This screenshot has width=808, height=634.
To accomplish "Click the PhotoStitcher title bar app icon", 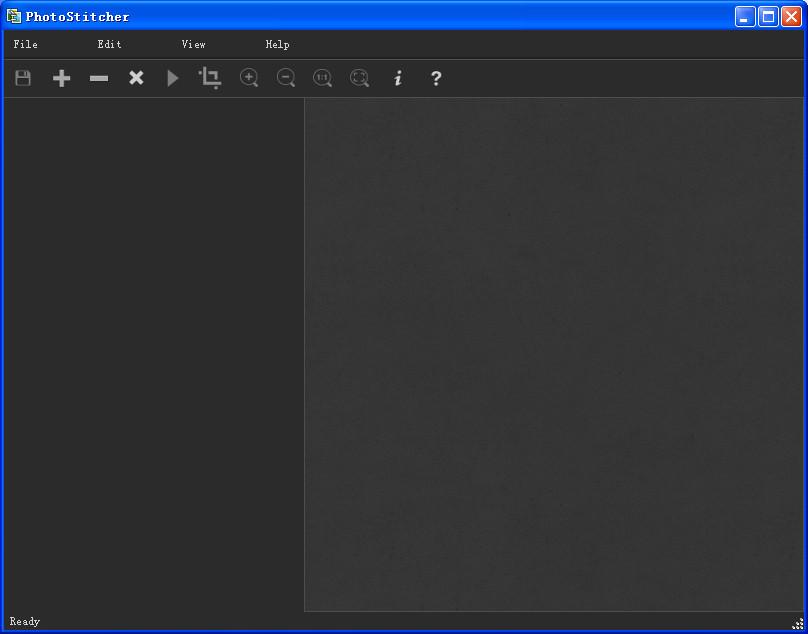I will (x=14, y=16).
